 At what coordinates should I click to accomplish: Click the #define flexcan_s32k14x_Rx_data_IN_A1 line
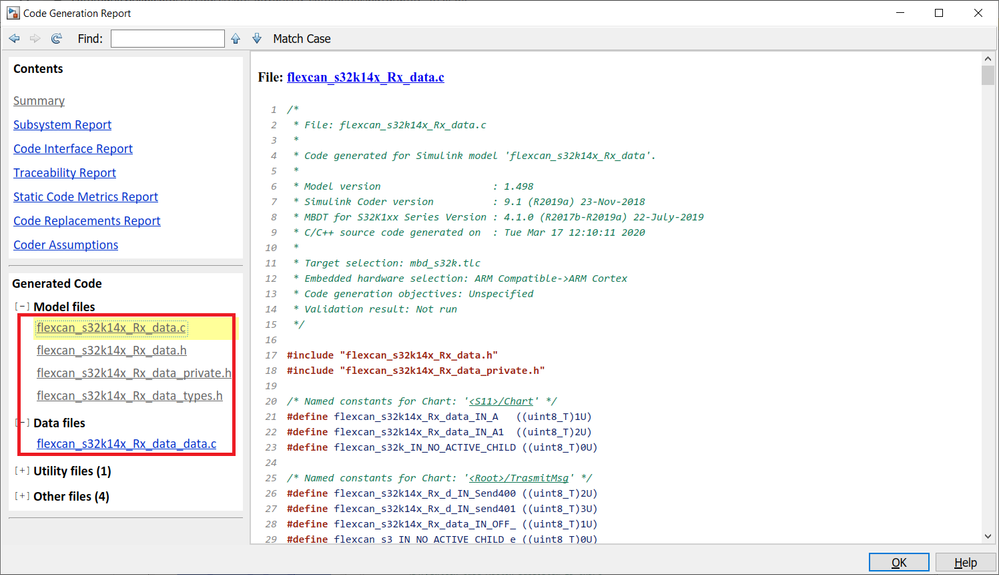[439, 432]
